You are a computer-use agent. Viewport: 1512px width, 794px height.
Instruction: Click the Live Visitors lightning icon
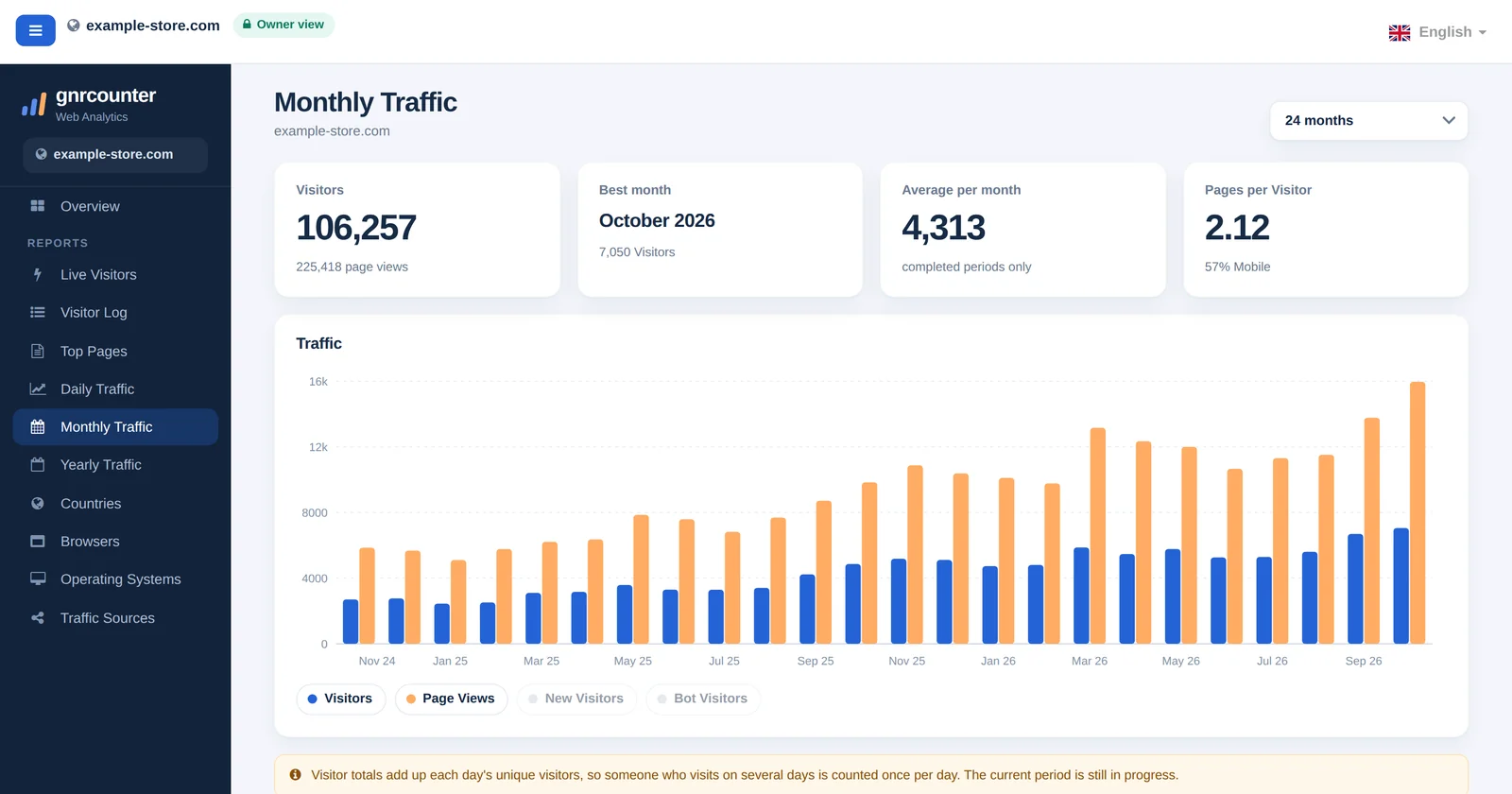click(38, 274)
